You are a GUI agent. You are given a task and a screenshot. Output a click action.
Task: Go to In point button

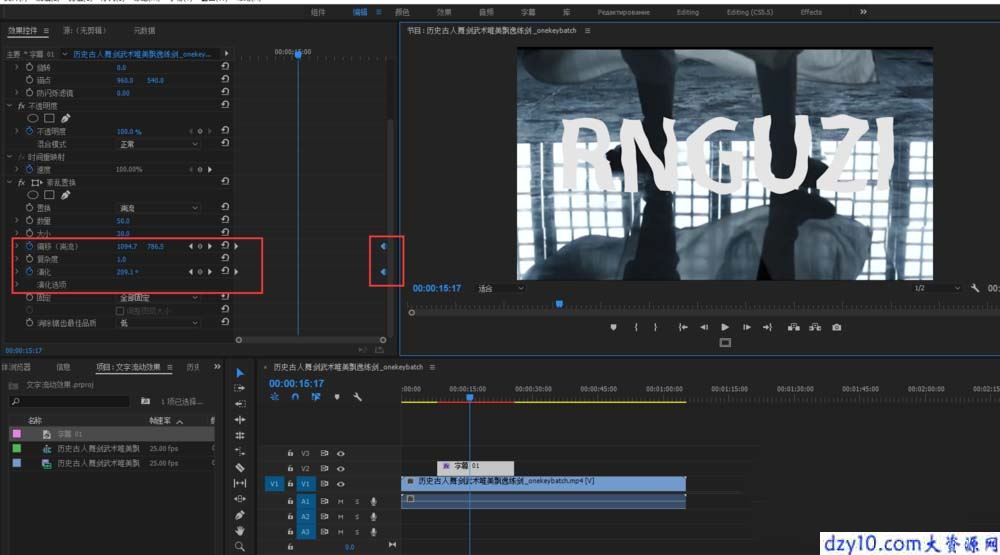(x=682, y=327)
